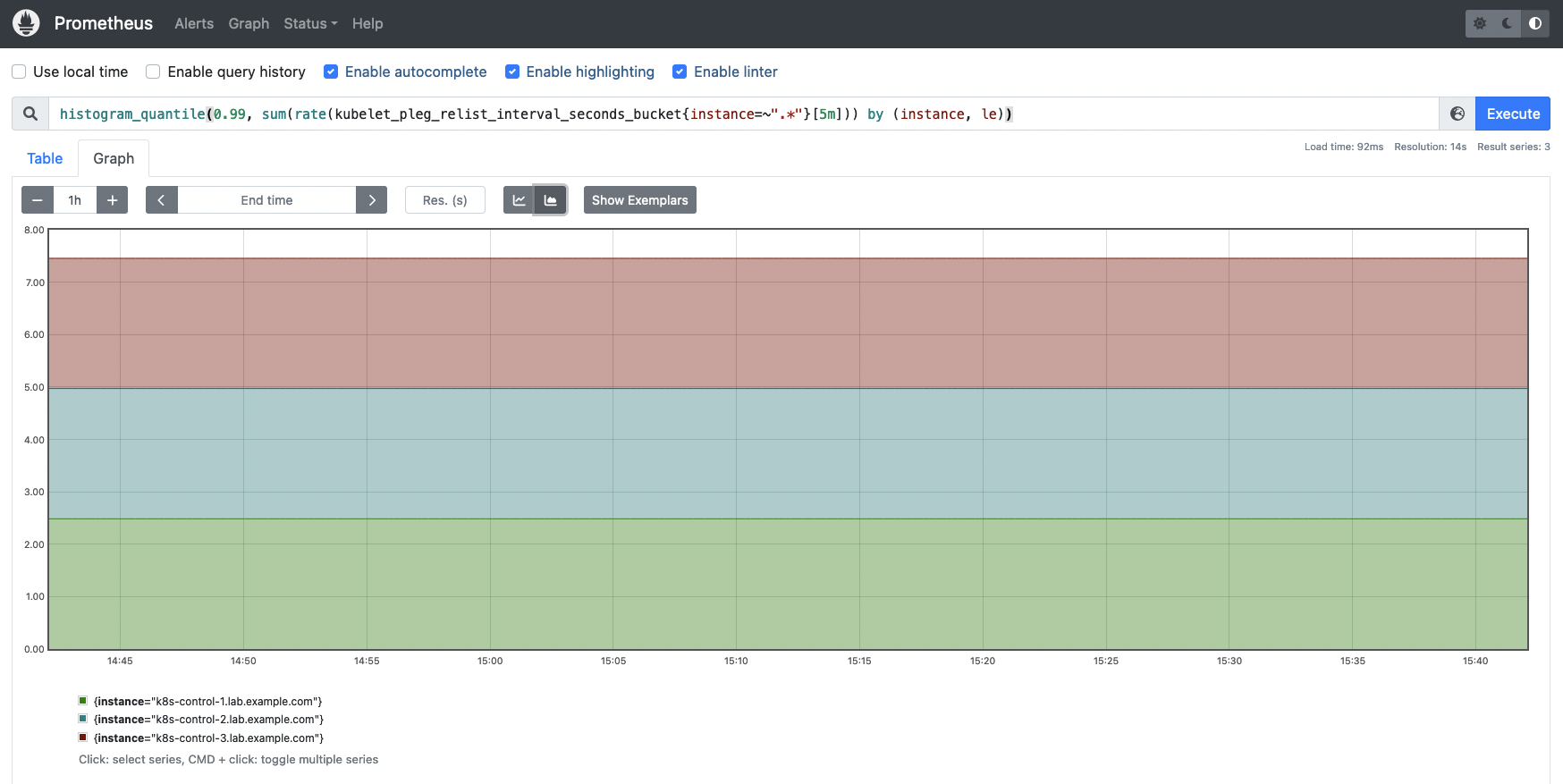Move end time forward with right chevron

371,200
